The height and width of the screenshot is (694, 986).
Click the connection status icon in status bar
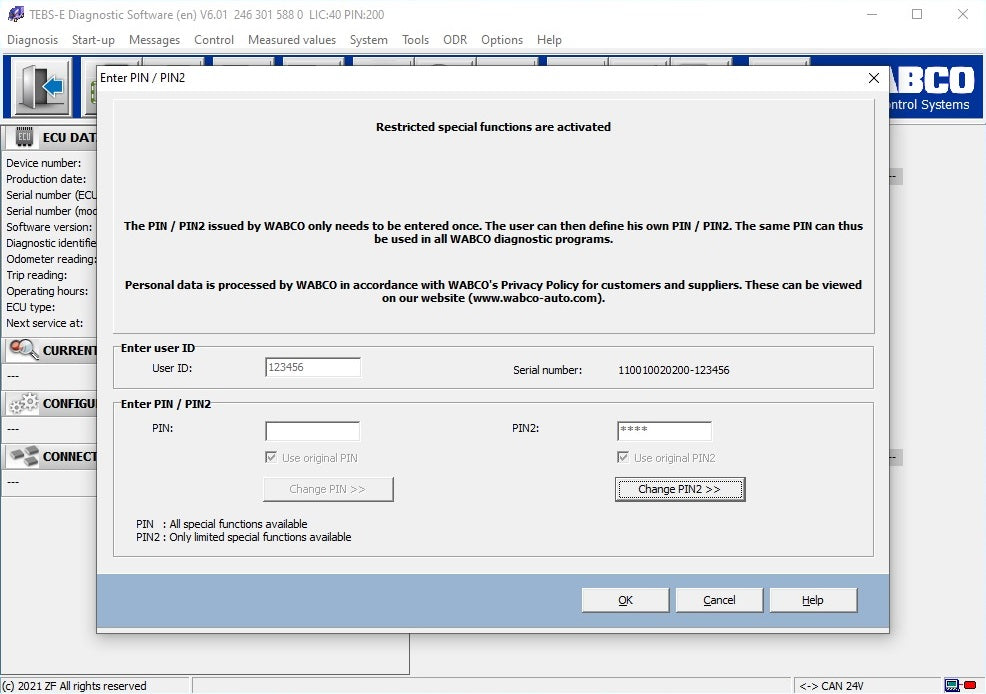961,685
